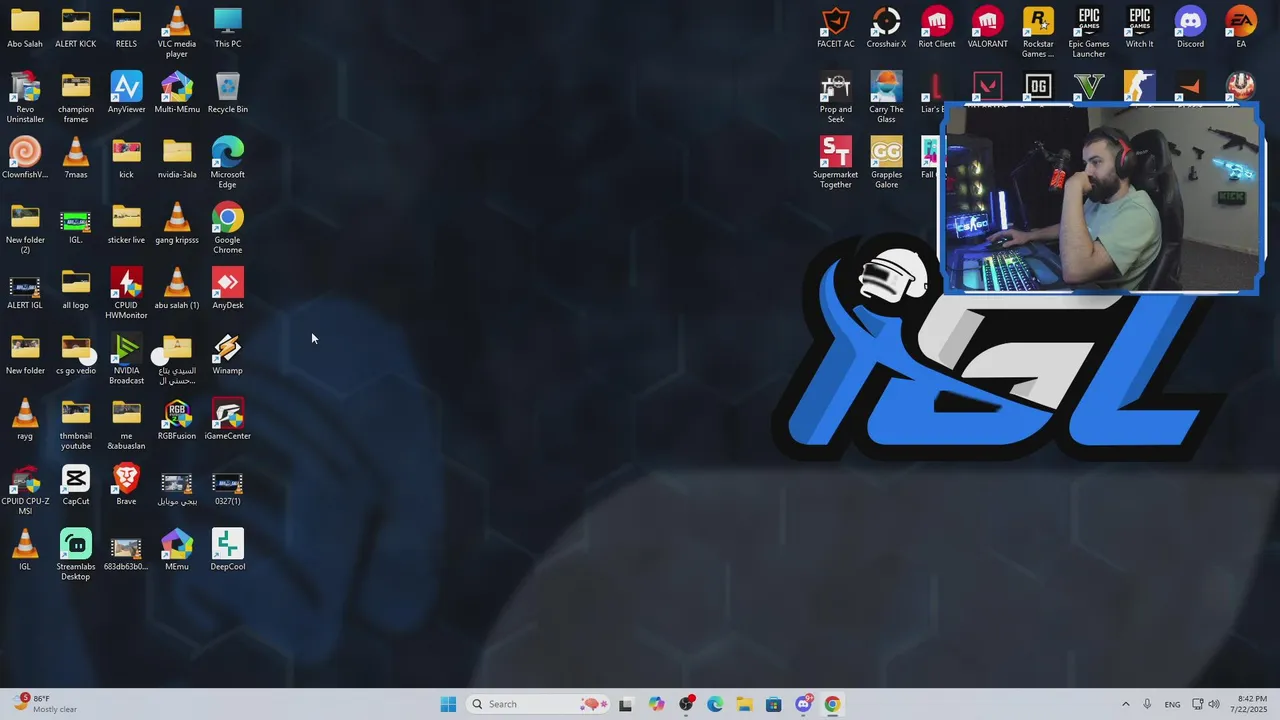Launch the EA app
The width and height of the screenshot is (1280, 720).
(x=1241, y=28)
